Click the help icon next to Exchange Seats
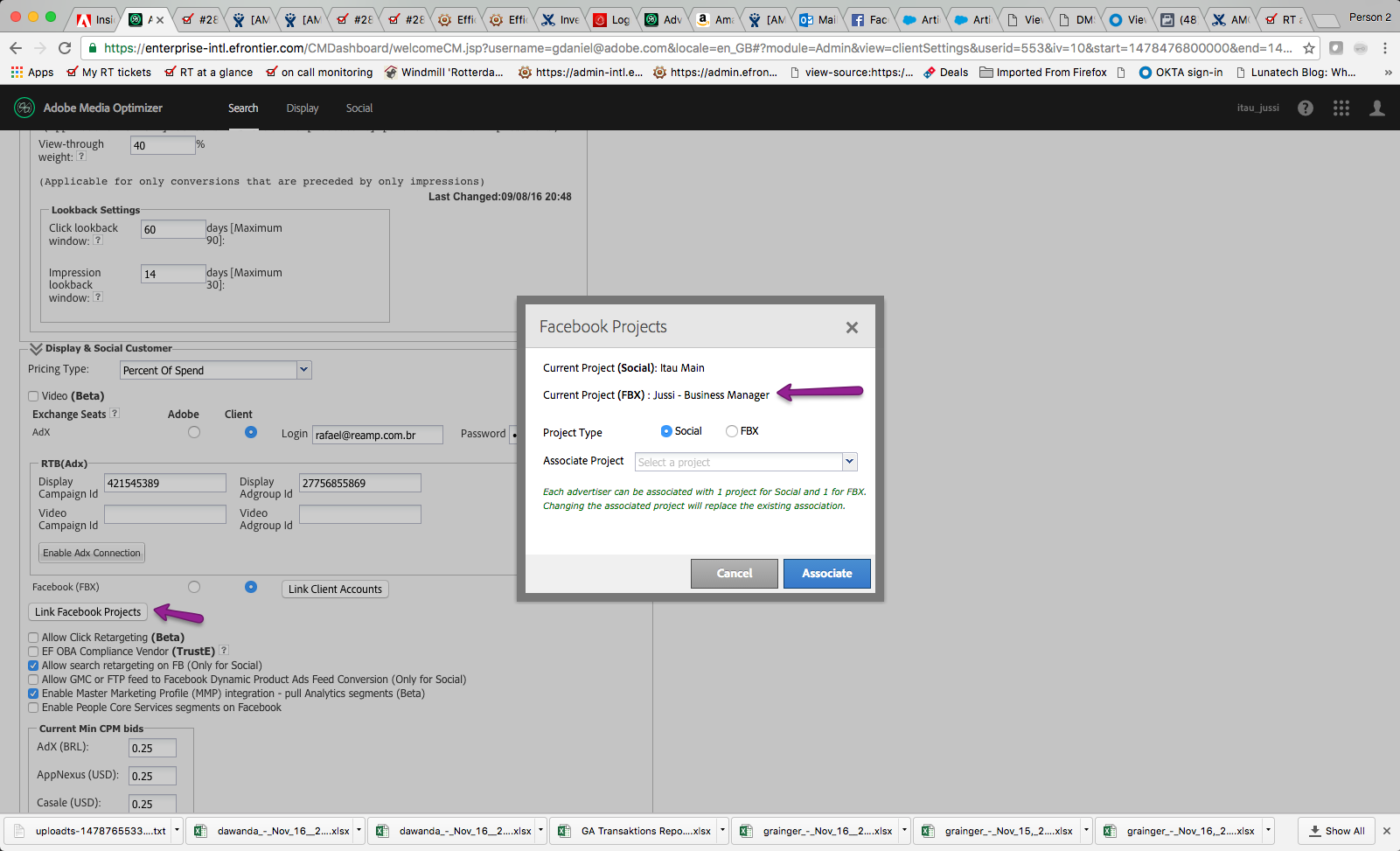Viewport: 1400px width, 851px height. pos(115,413)
